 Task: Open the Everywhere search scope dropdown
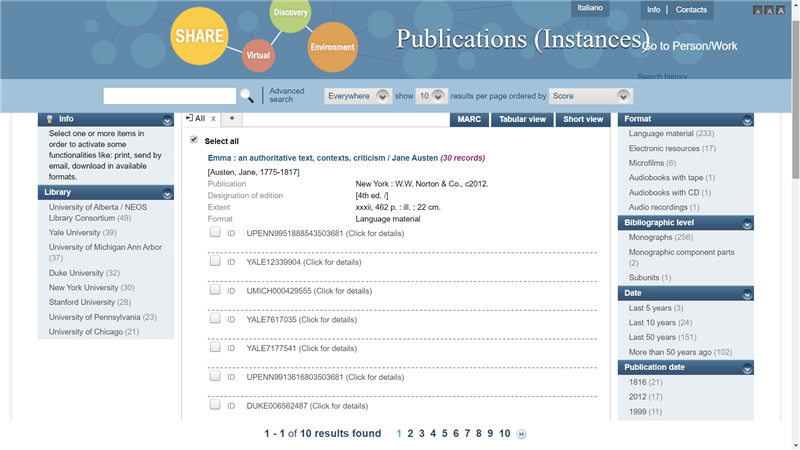[x=357, y=96]
